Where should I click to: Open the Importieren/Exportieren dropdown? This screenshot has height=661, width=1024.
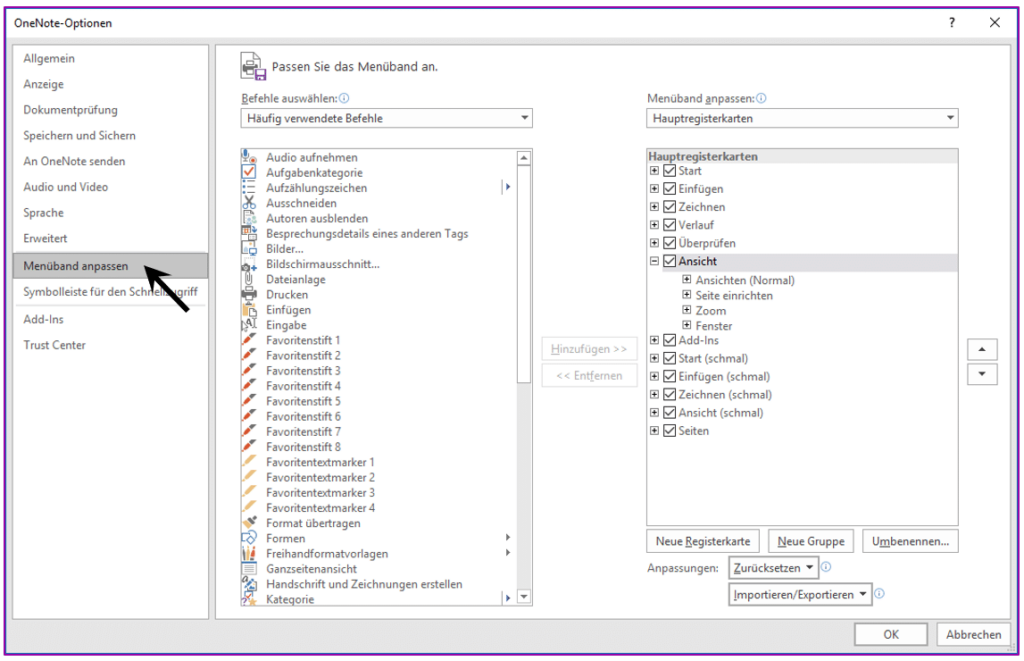(x=800, y=594)
